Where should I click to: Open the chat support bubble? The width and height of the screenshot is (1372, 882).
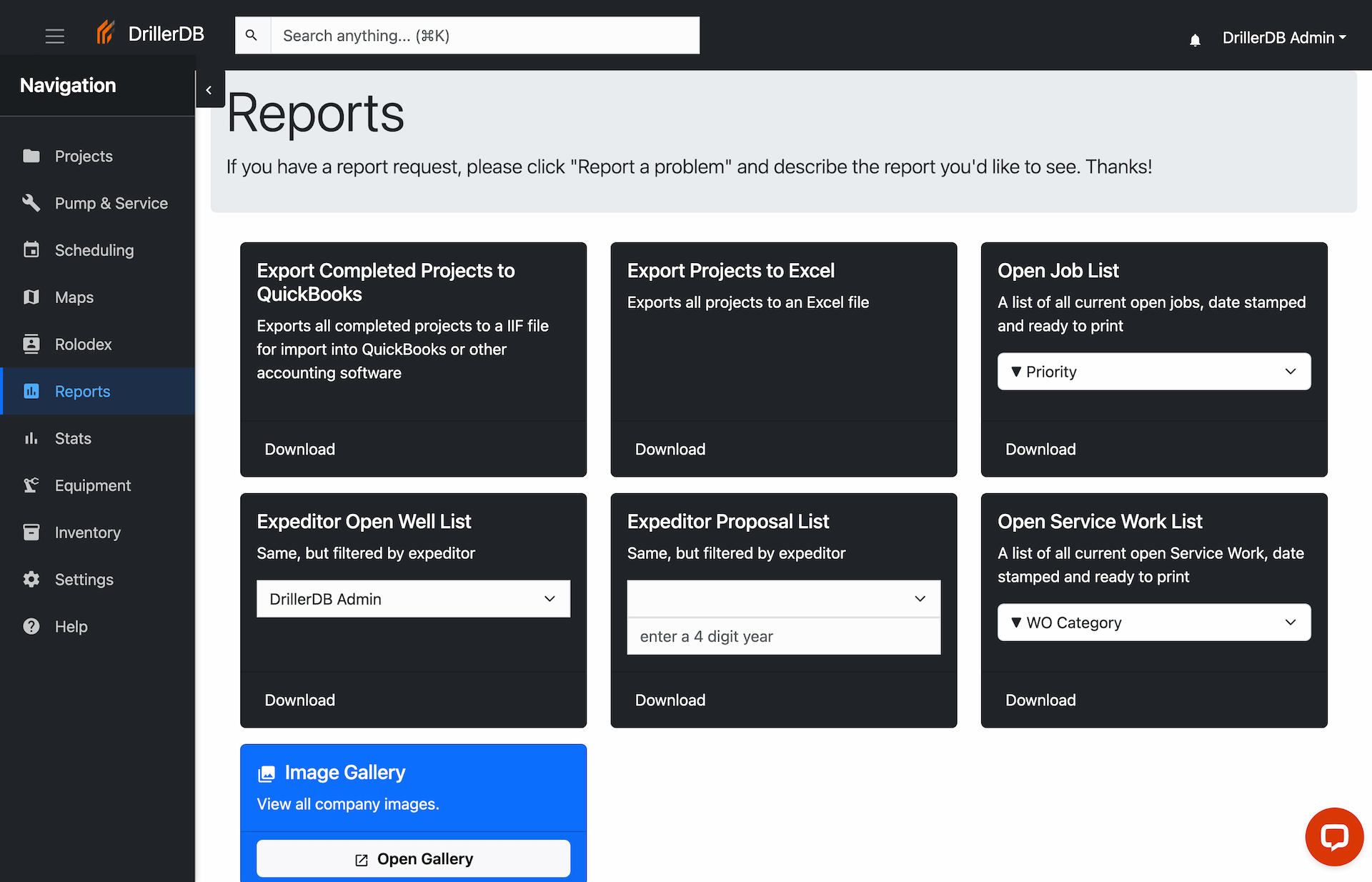point(1335,836)
